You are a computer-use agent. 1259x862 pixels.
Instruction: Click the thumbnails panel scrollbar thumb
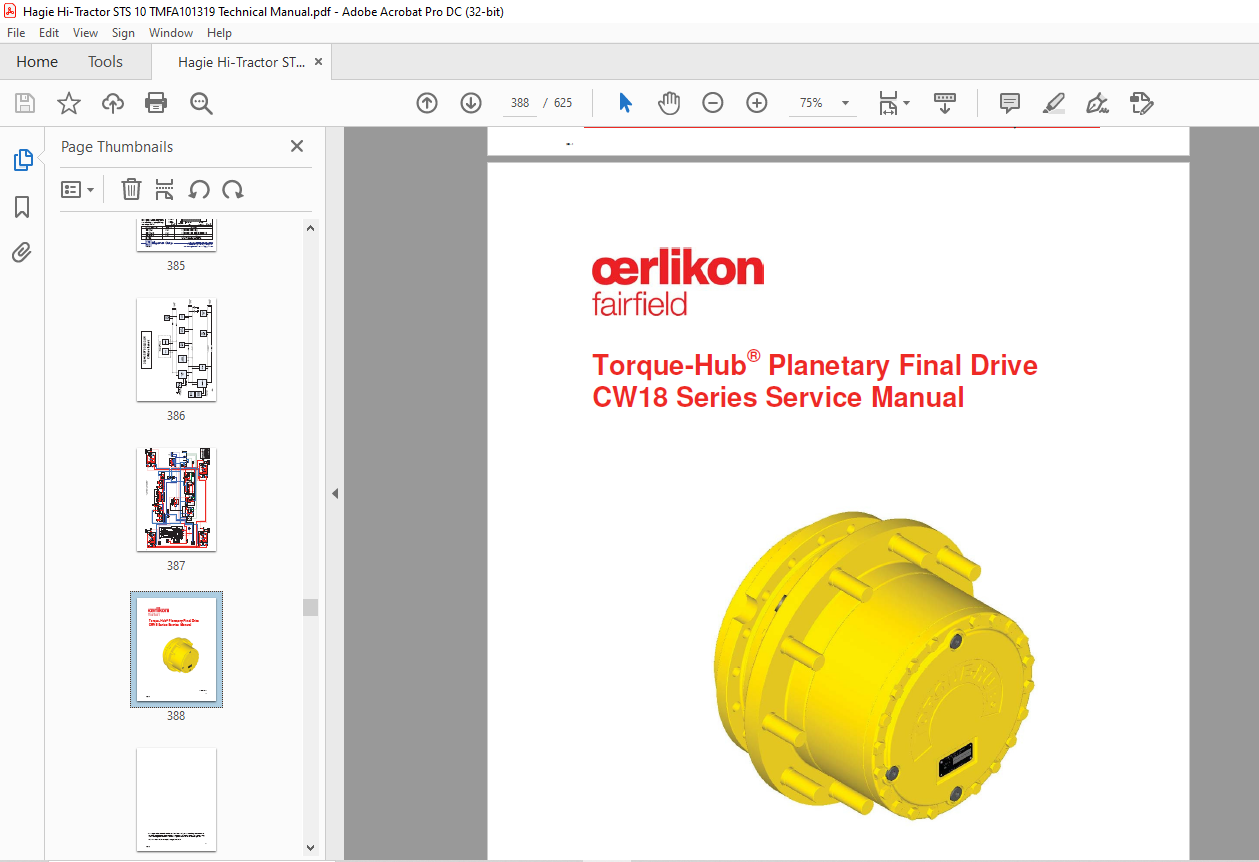pos(310,608)
